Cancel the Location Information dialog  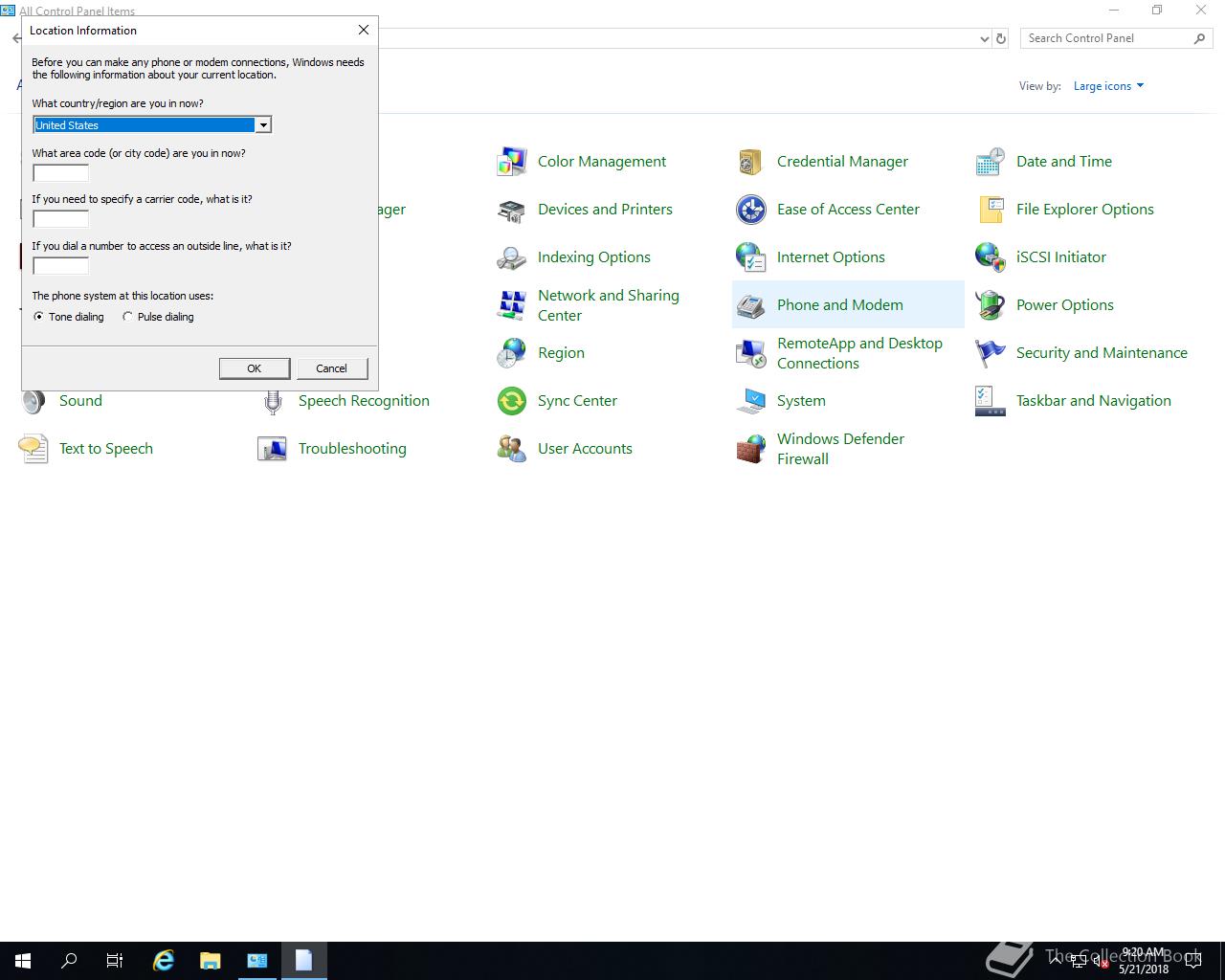pyautogui.click(x=331, y=368)
